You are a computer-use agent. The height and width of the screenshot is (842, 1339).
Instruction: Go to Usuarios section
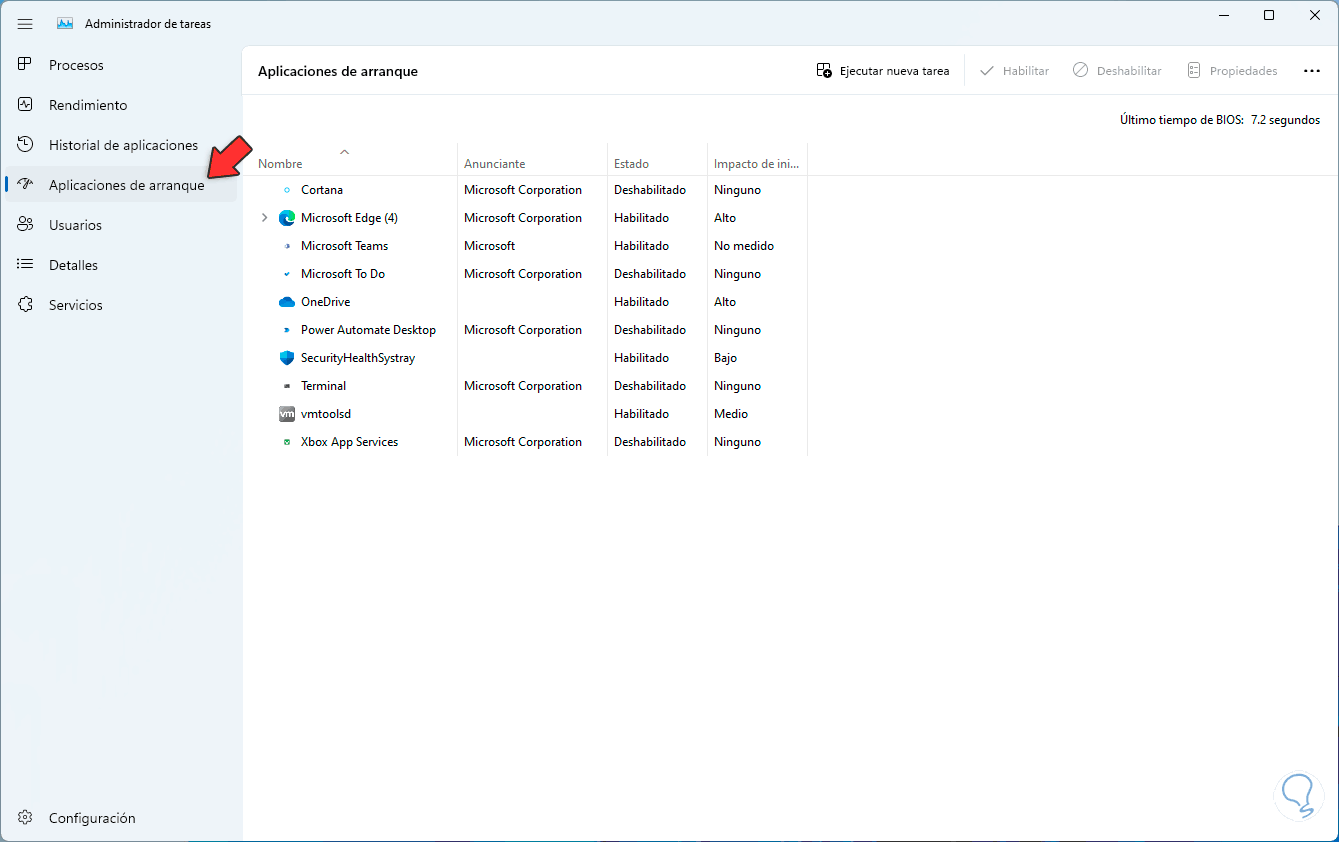pos(121,225)
